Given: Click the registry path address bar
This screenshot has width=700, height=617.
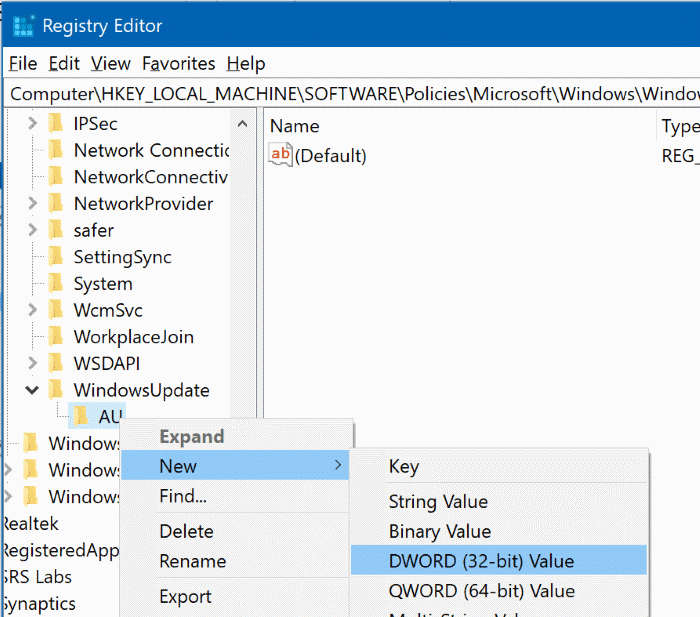Looking at the screenshot, I should 352,94.
